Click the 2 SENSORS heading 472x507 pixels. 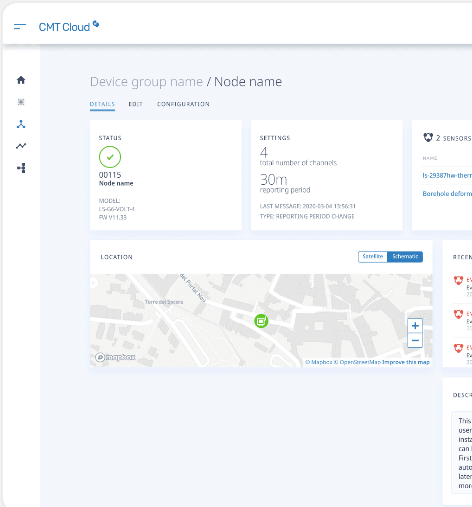click(x=453, y=138)
